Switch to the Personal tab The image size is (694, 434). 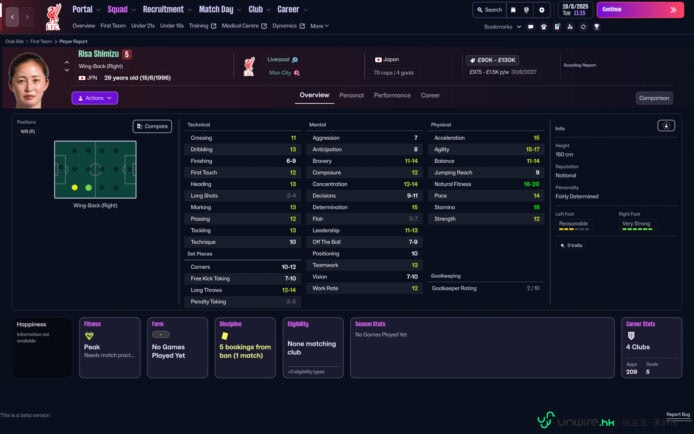point(351,96)
